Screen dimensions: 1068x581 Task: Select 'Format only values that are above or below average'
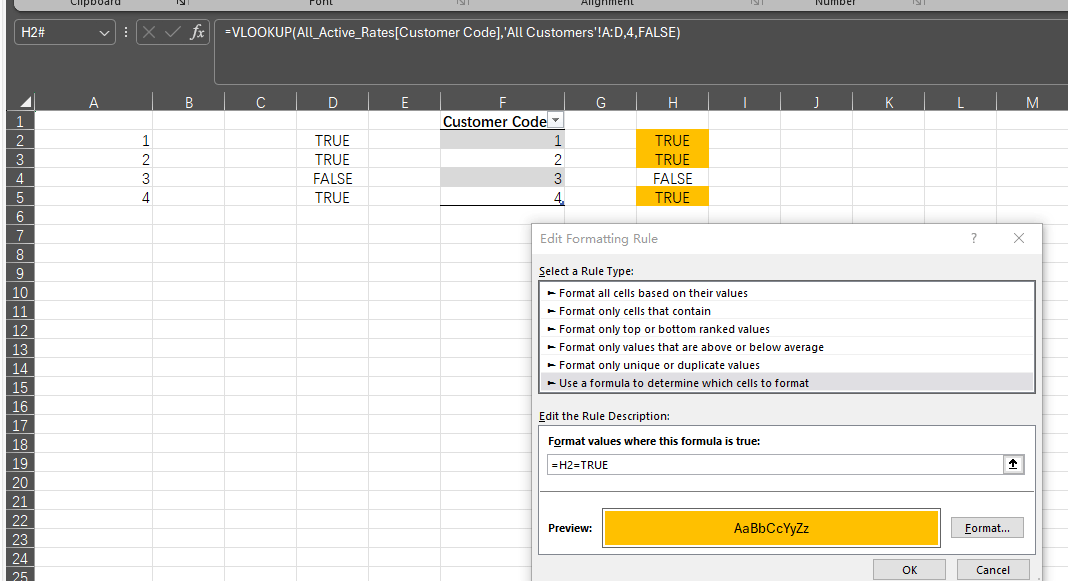[787, 347]
